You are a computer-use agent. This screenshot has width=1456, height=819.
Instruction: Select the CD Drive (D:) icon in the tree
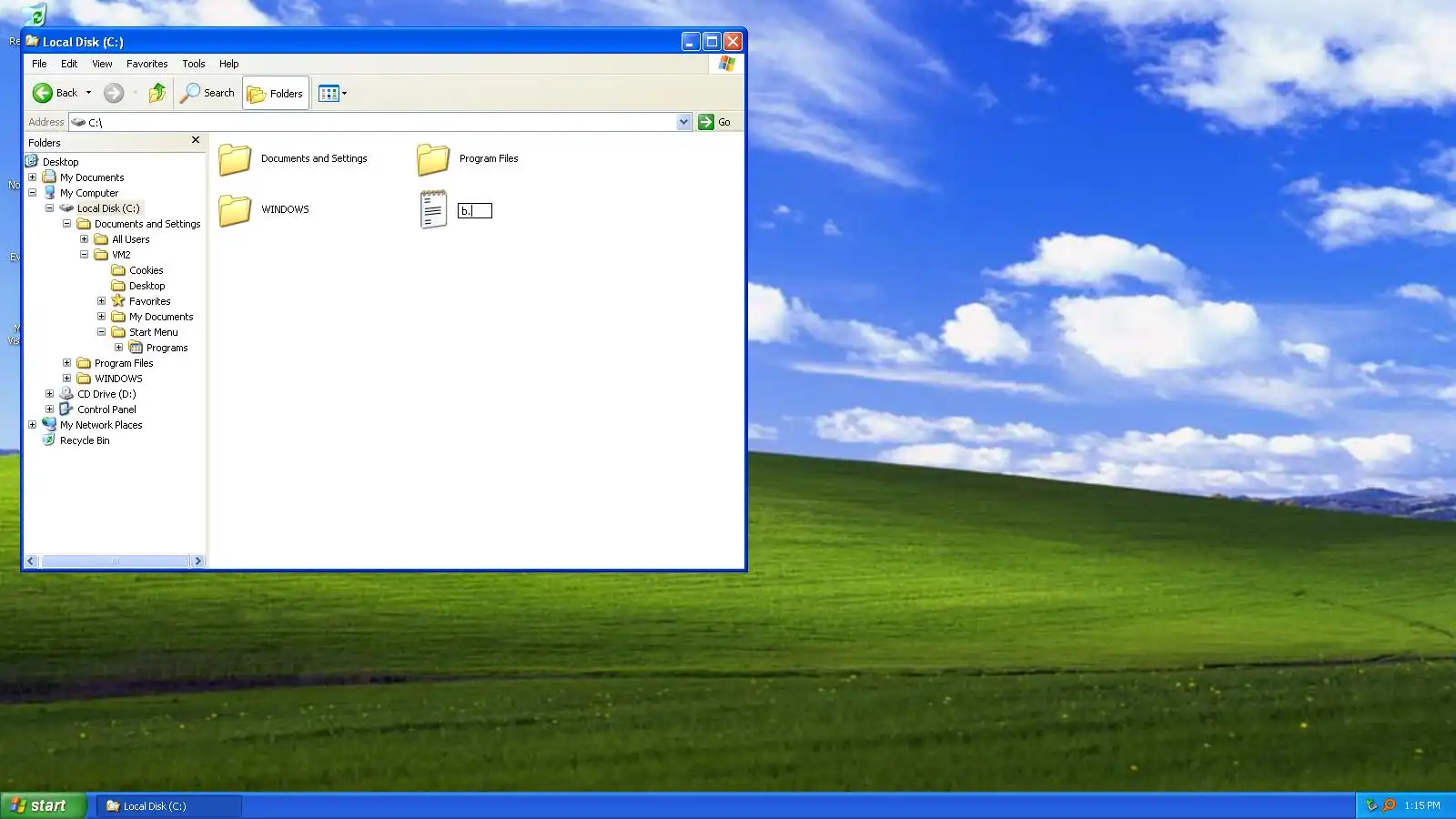click(x=66, y=393)
